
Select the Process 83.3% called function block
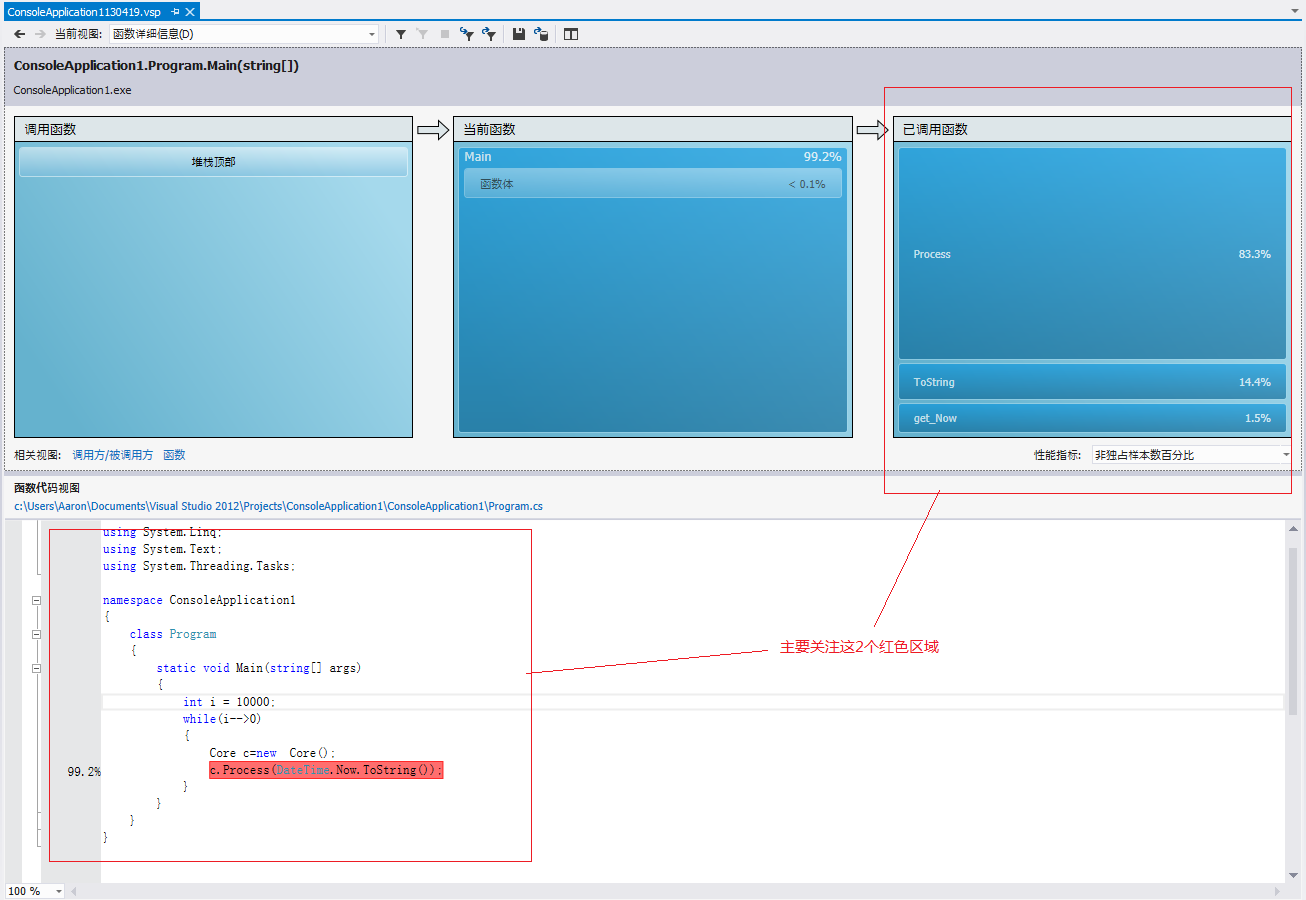tap(1091, 254)
